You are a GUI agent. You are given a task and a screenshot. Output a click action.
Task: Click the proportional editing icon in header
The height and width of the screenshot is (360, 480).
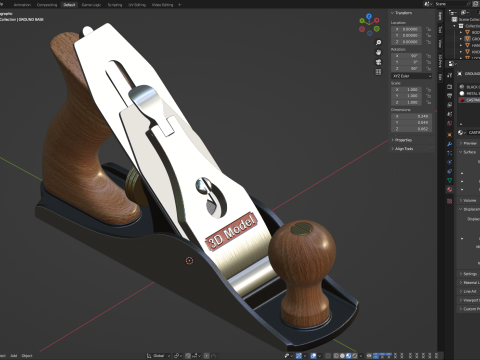(207, 356)
